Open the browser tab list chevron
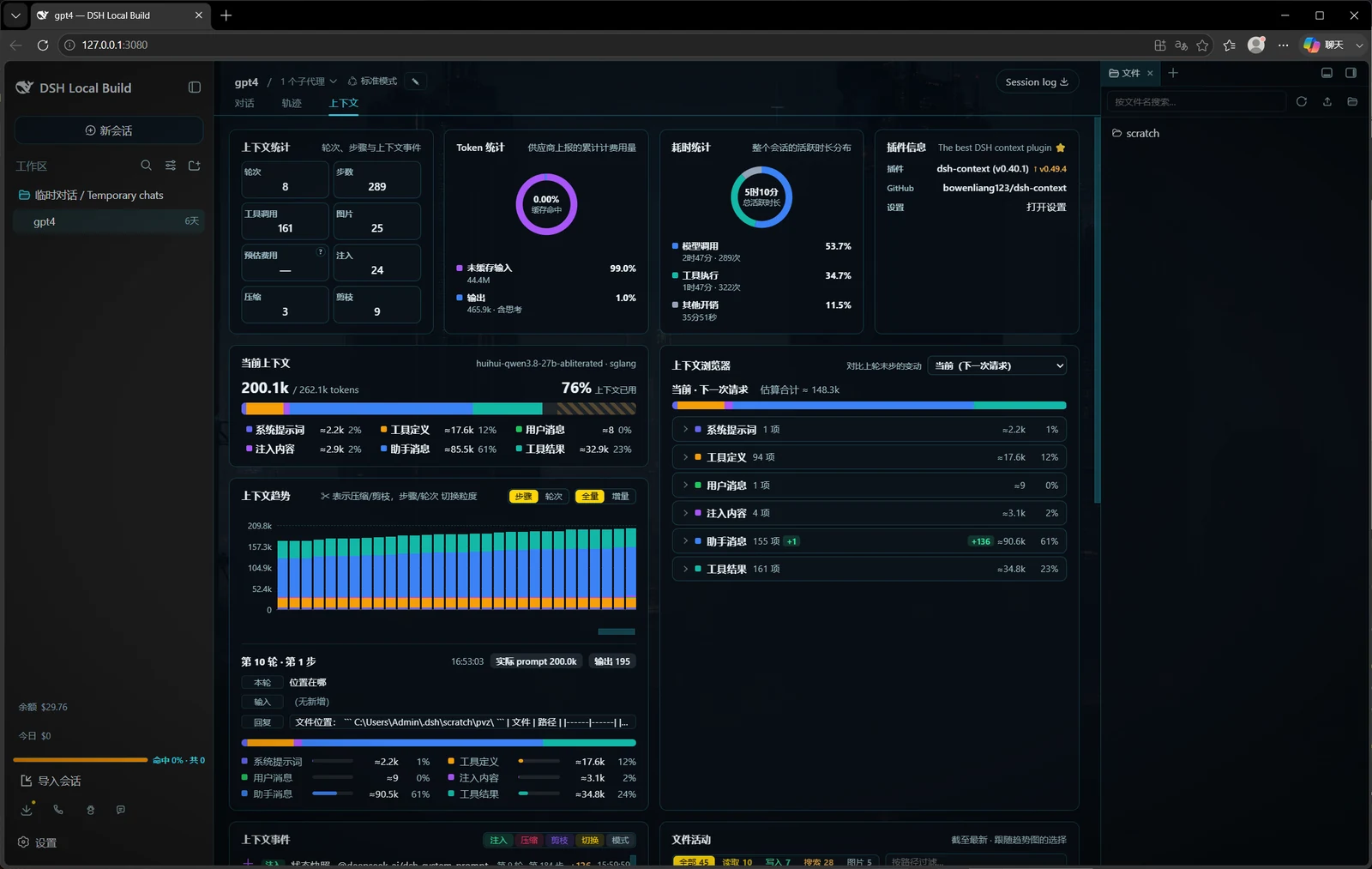This screenshot has height=869, width=1372. (x=15, y=15)
